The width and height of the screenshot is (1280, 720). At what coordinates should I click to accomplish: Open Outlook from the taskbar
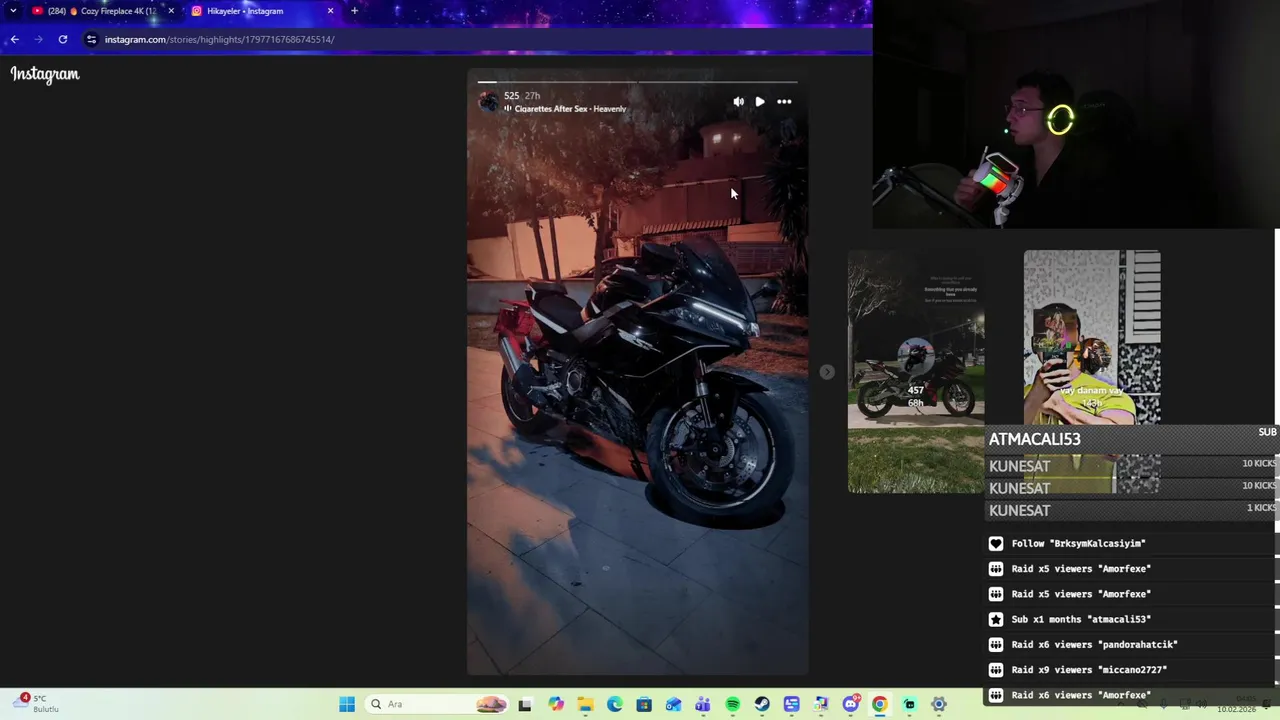[x=674, y=704]
